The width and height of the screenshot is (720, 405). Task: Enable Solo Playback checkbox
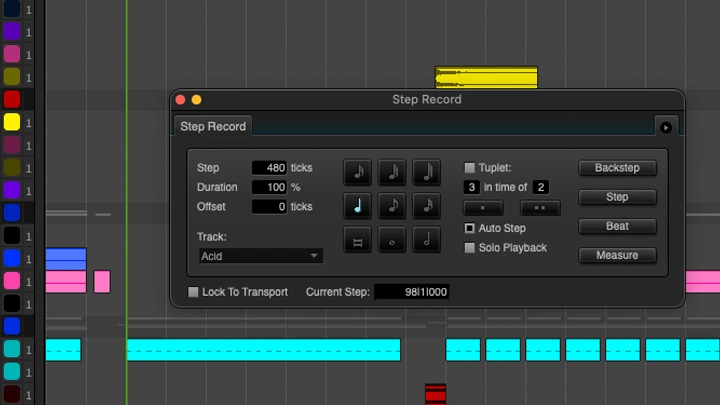469,248
